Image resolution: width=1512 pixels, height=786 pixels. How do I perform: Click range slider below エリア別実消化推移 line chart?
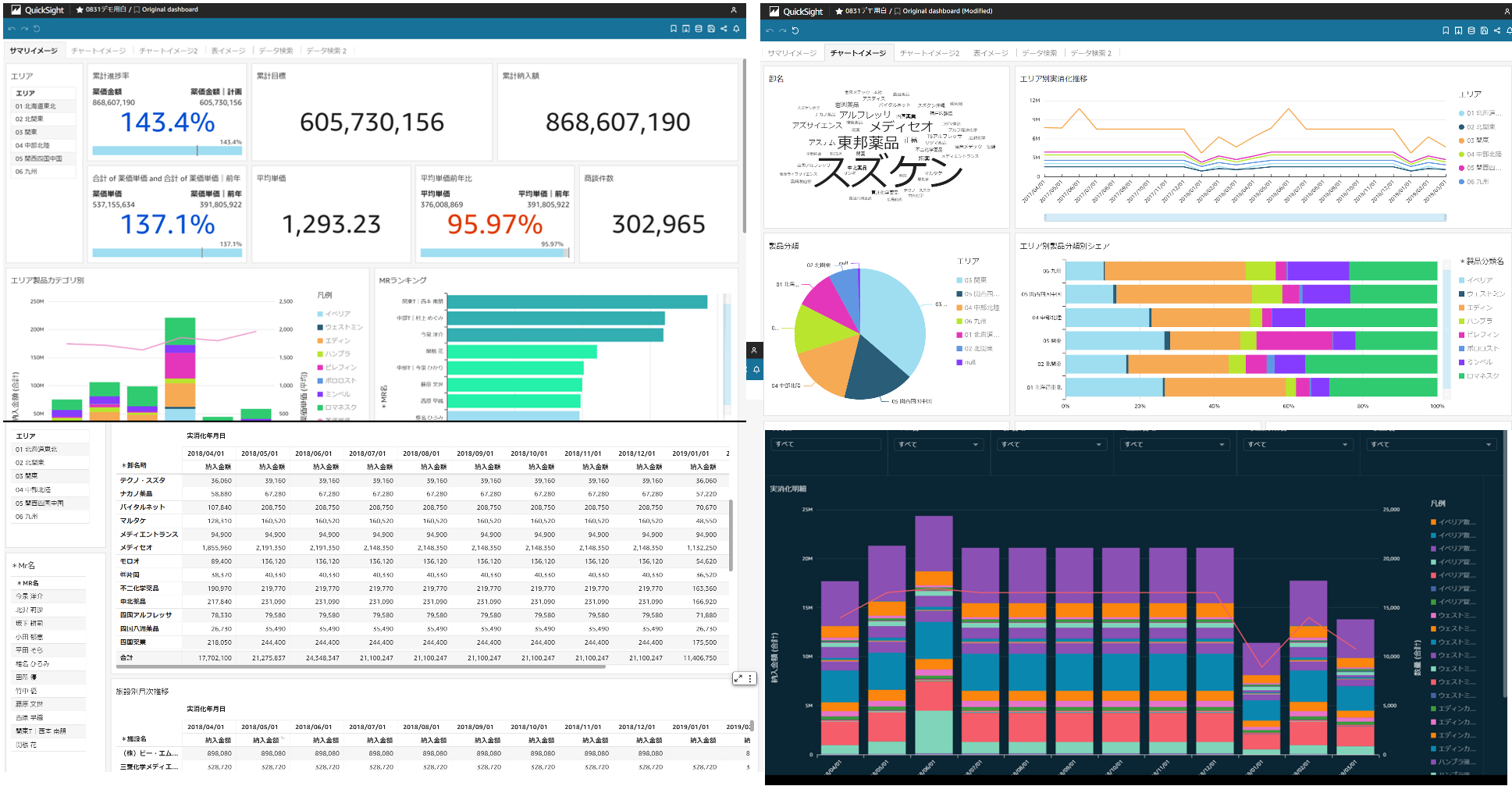pyautogui.click(x=1245, y=217)
